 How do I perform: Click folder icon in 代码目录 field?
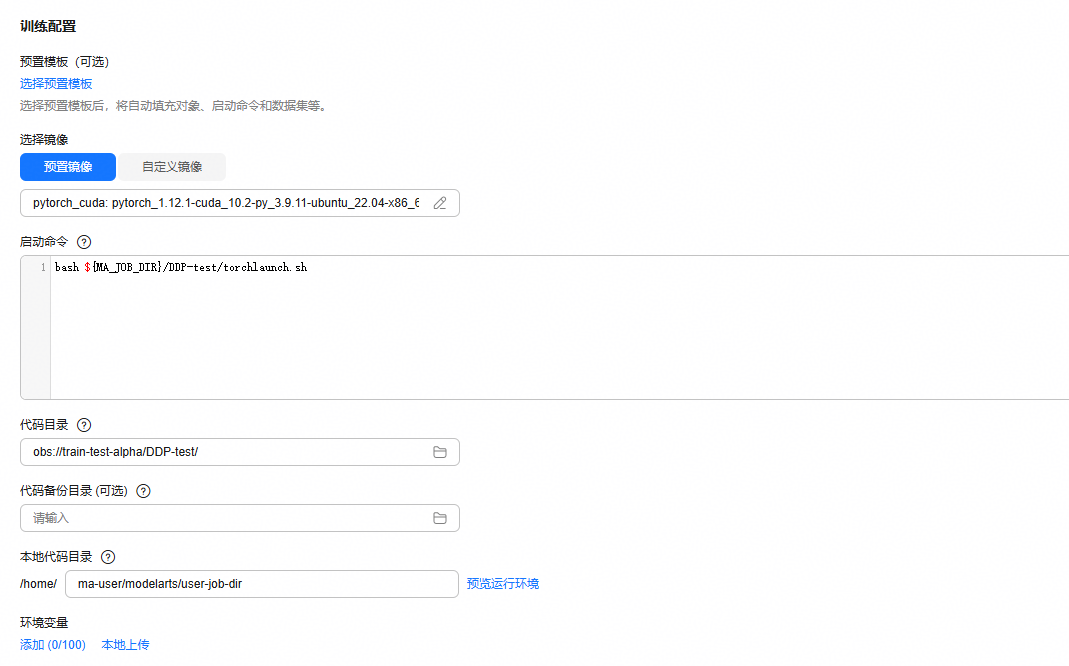pyautogui.click(x=440, y=452)
